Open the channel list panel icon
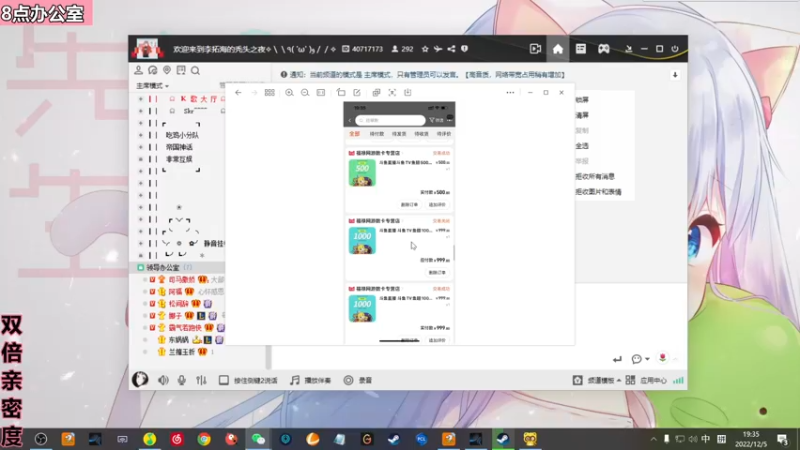This screenshot has height=450, width=800. point(581,49)
